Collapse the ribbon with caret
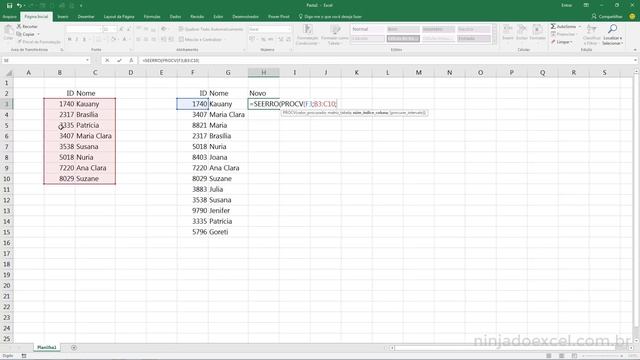Image resolution: width=640 pixels, height=360 pixels. (635, 50)
